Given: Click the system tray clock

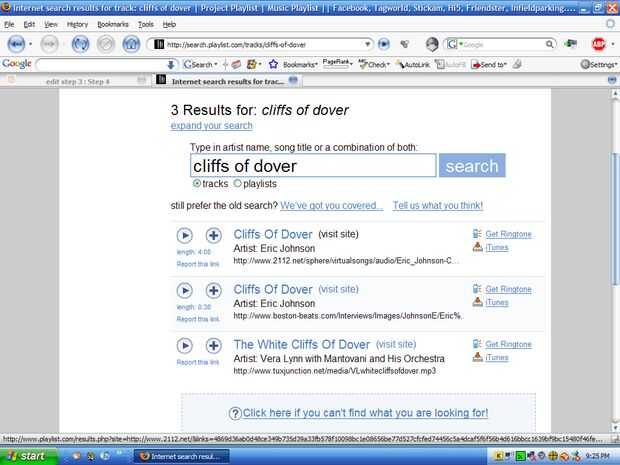Looking at the screenshot, I should tap(597, 456).
